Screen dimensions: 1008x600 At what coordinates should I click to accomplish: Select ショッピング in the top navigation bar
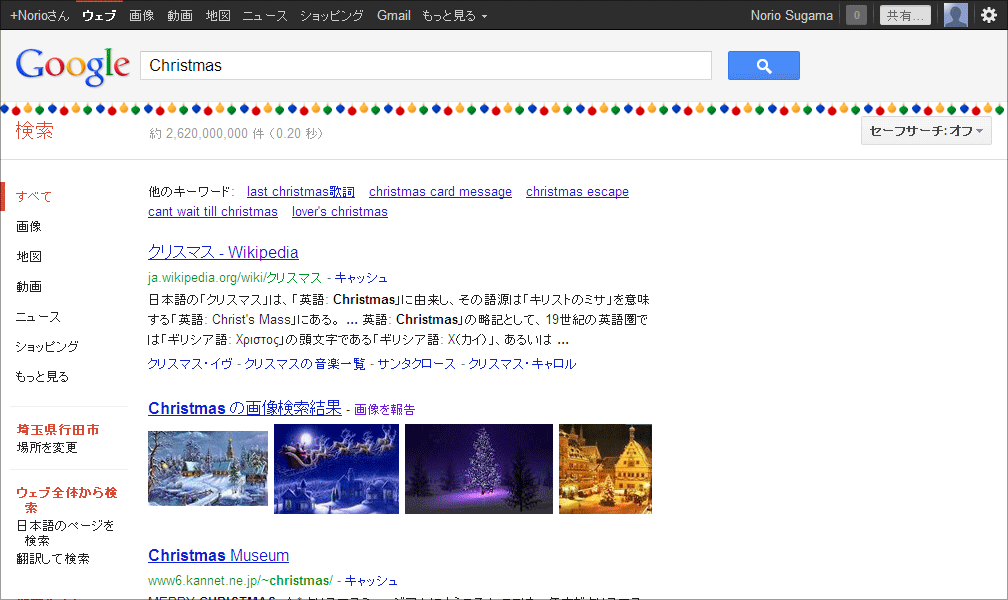click(x=332, y=15)
